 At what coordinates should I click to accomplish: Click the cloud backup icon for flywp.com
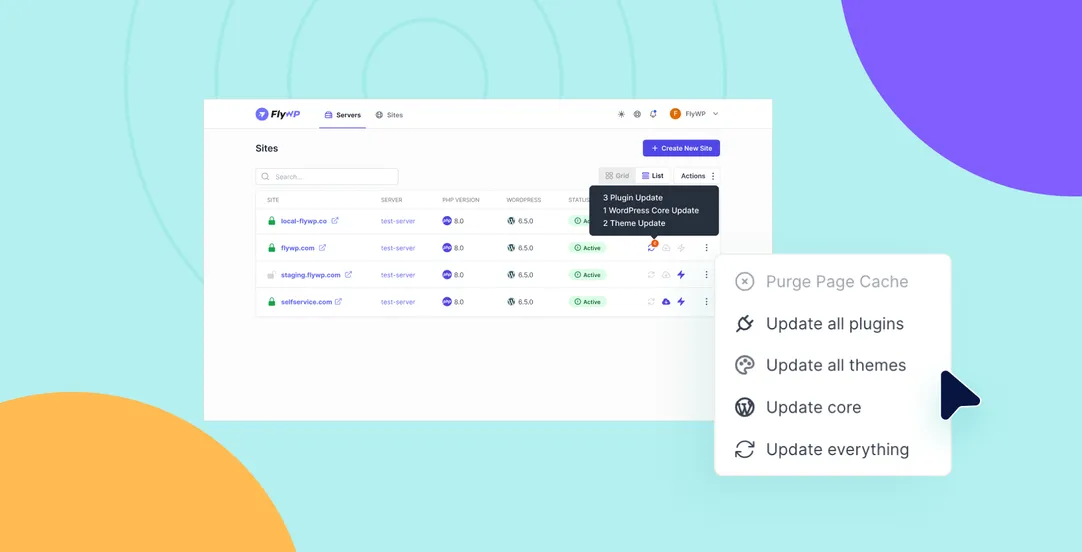[666, 248]
